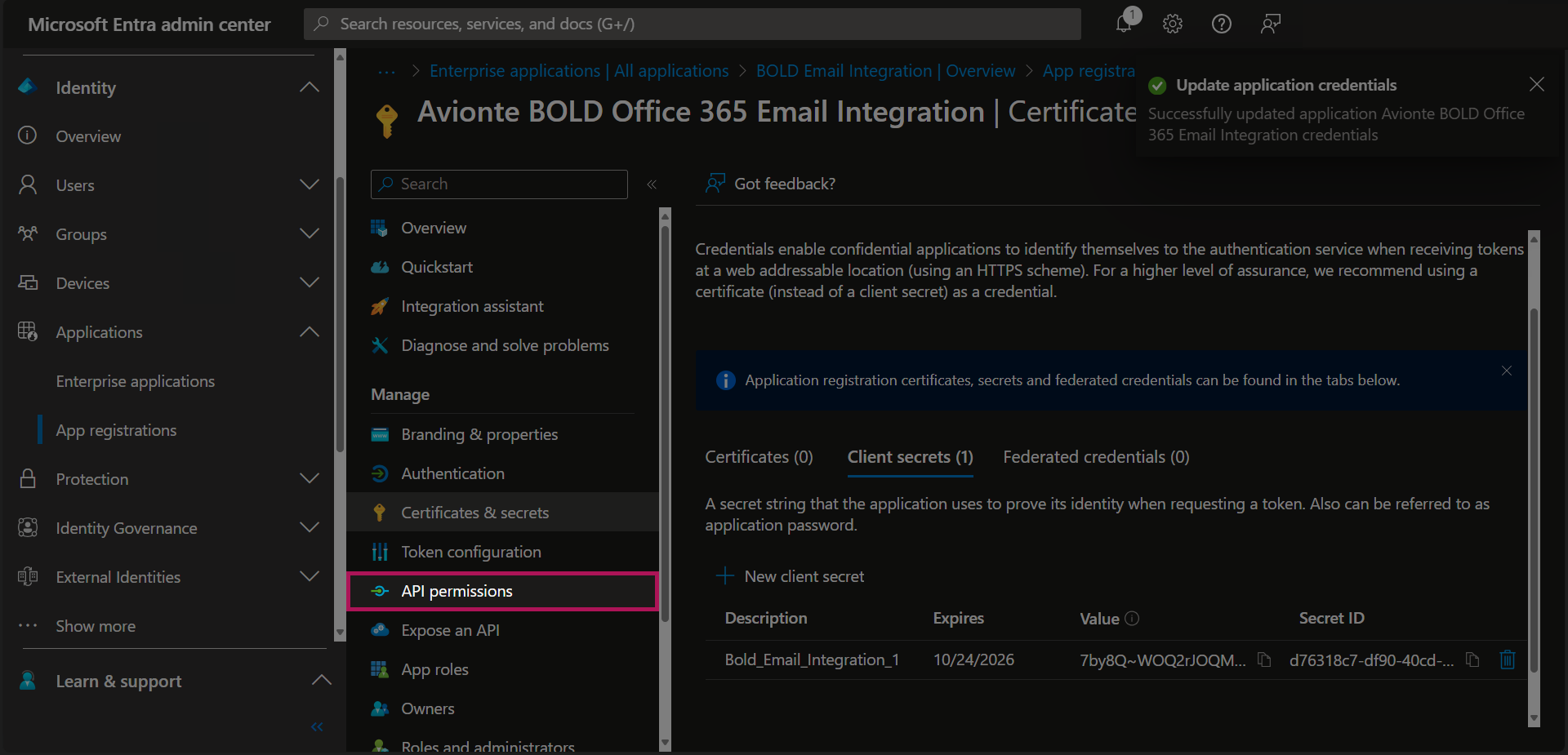Expand the Users section in sidebar

click(310, 185)
